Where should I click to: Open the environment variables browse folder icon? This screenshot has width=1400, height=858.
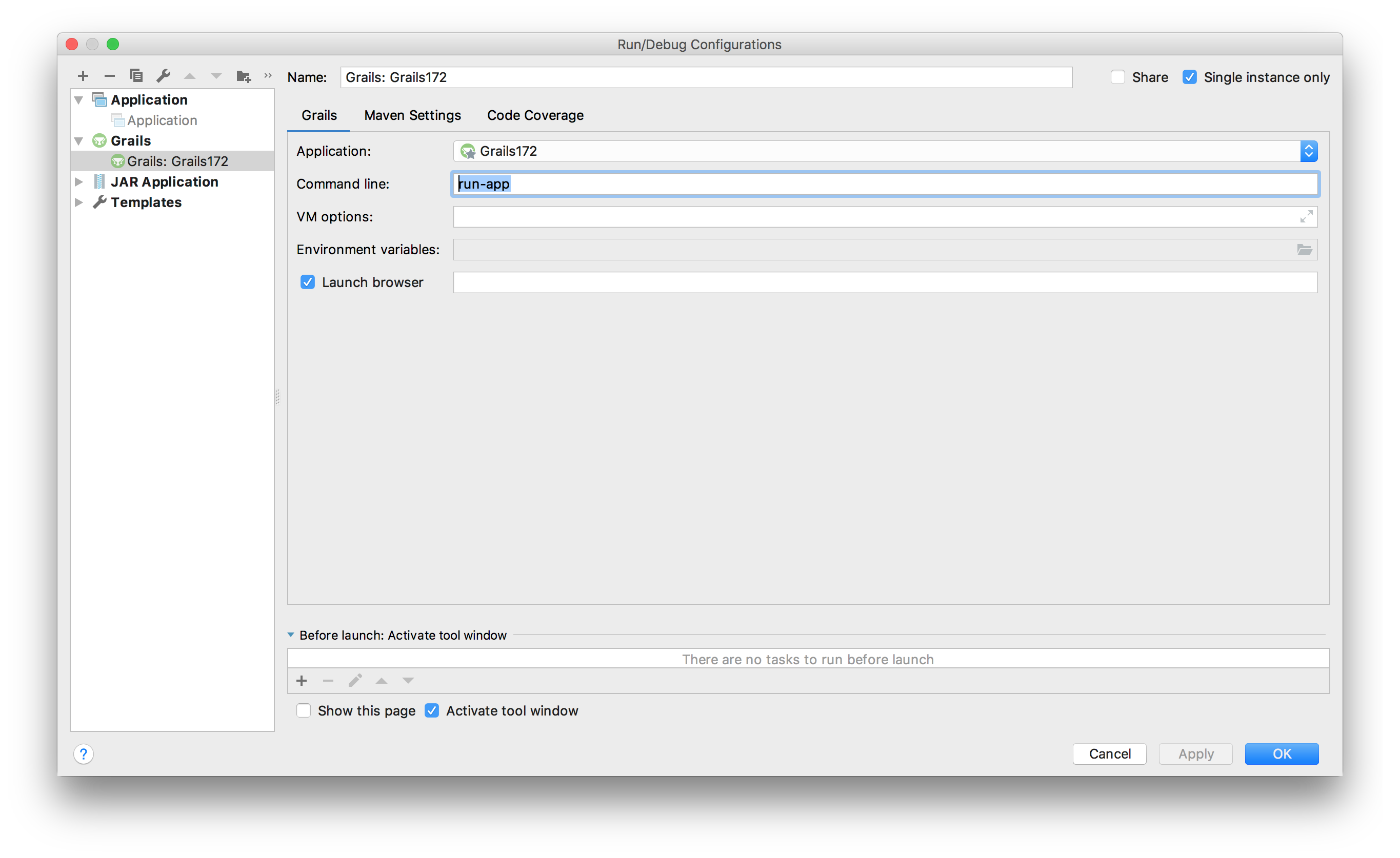1304,250
